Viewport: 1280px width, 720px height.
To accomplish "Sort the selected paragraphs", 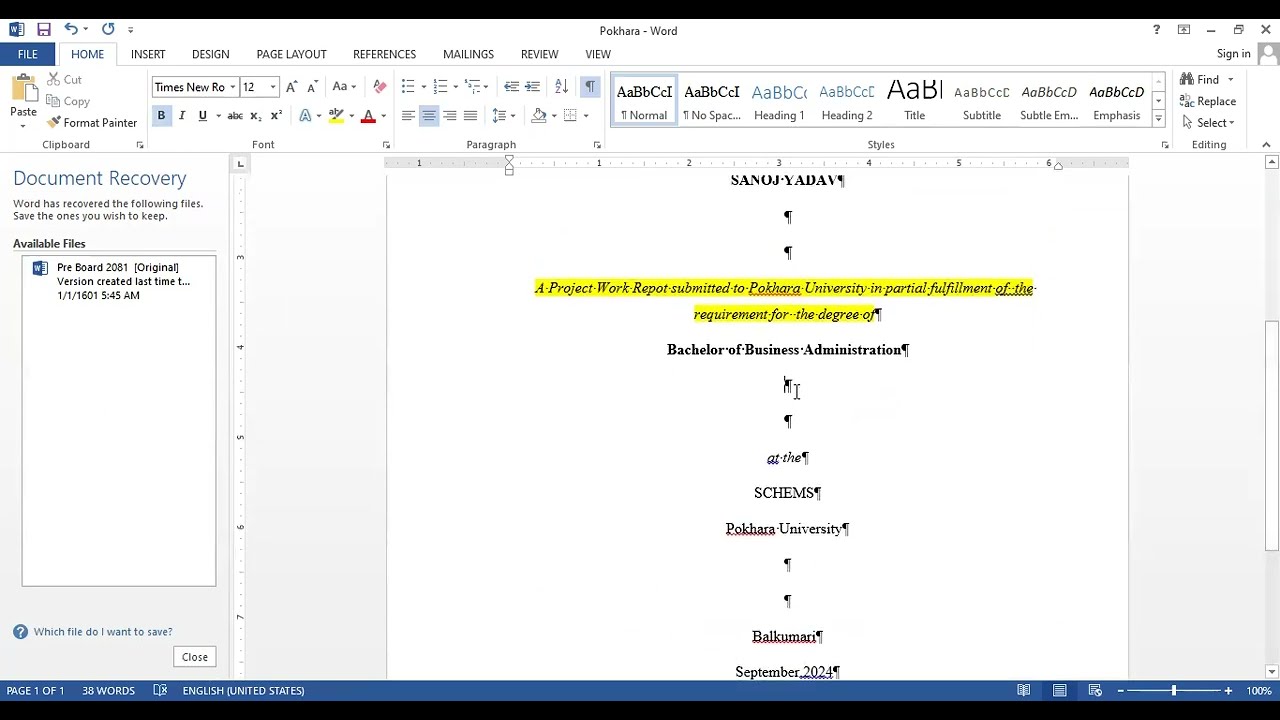I will point(561,87).
